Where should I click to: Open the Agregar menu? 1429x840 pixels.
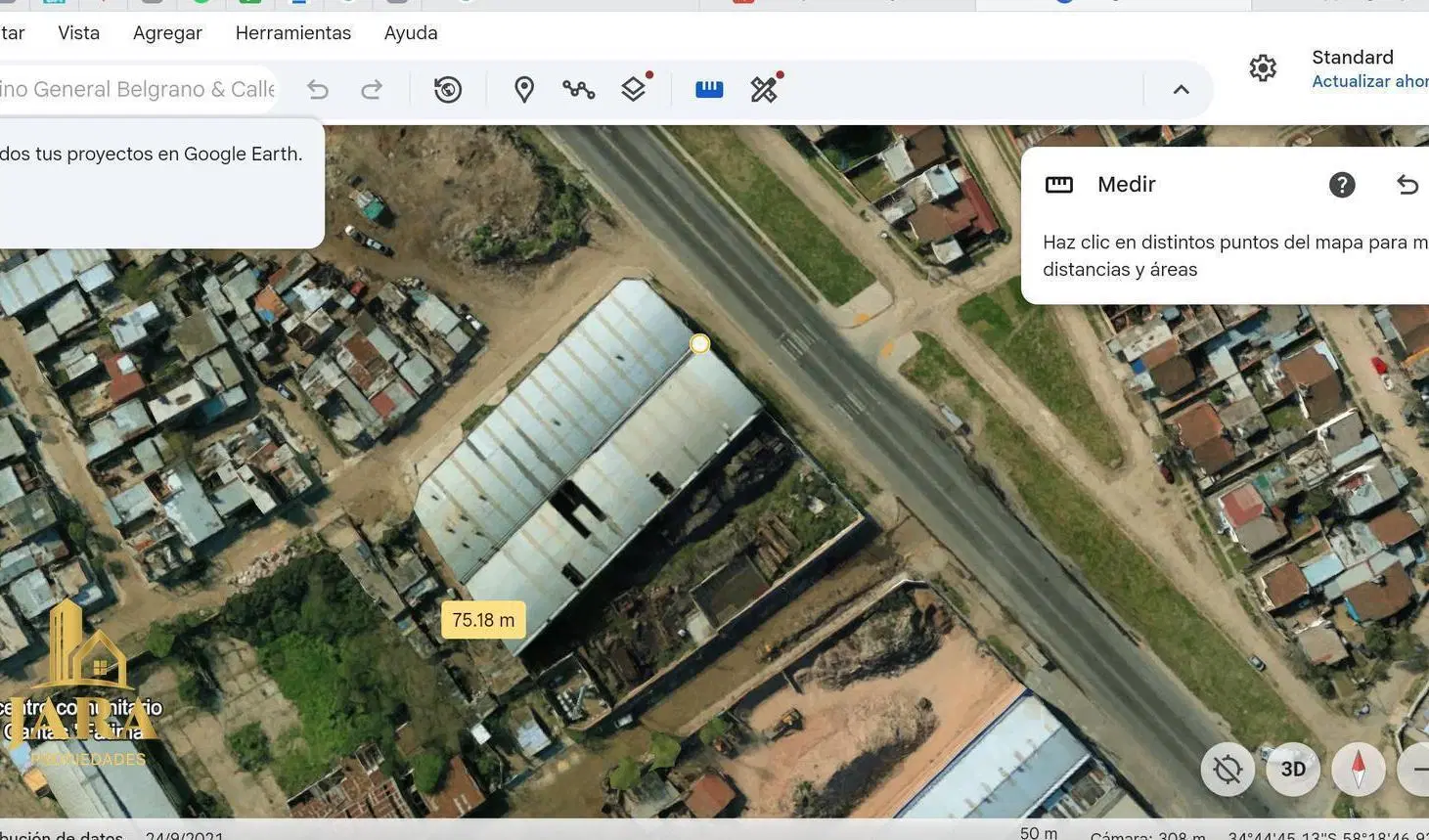tap(167, 33)
